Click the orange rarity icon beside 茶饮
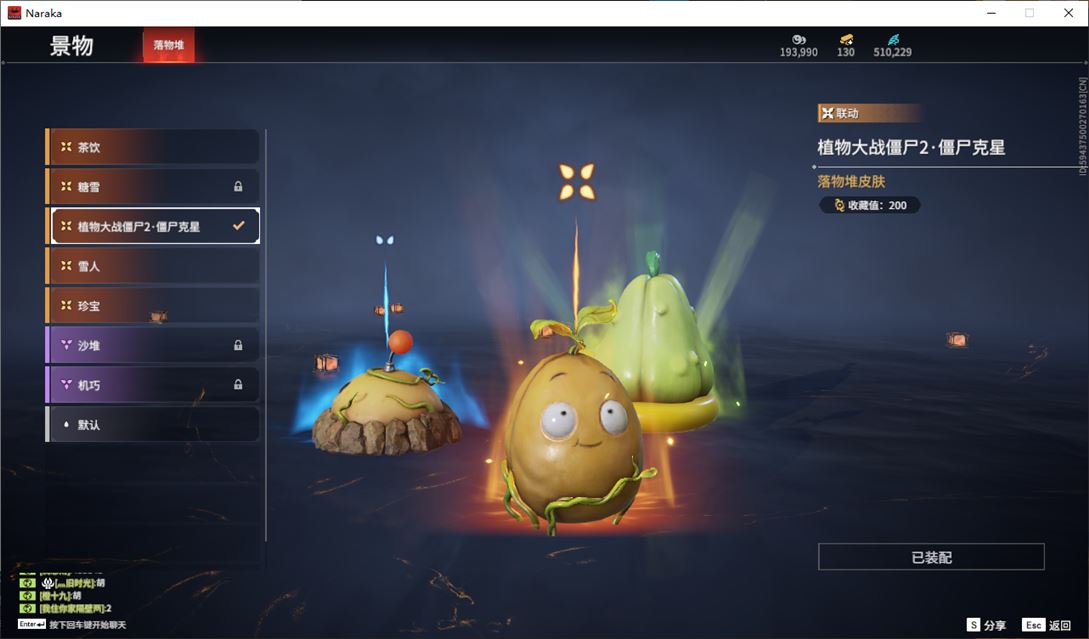Image resolution: width=1089 pixels, height=639 pixels. tap(66, 147)
